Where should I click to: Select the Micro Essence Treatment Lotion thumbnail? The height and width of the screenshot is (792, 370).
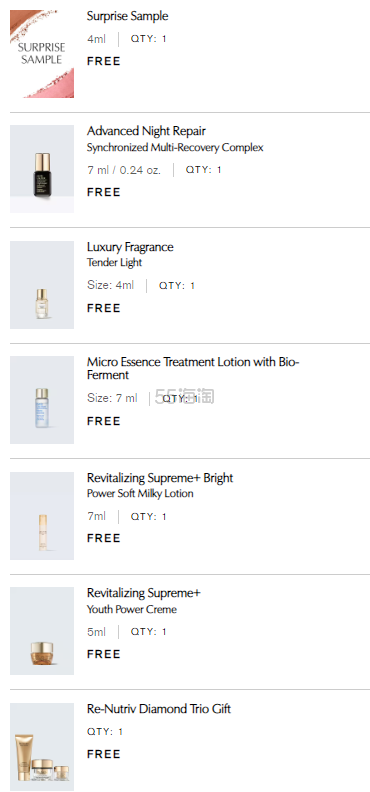[x=42, y=400]
